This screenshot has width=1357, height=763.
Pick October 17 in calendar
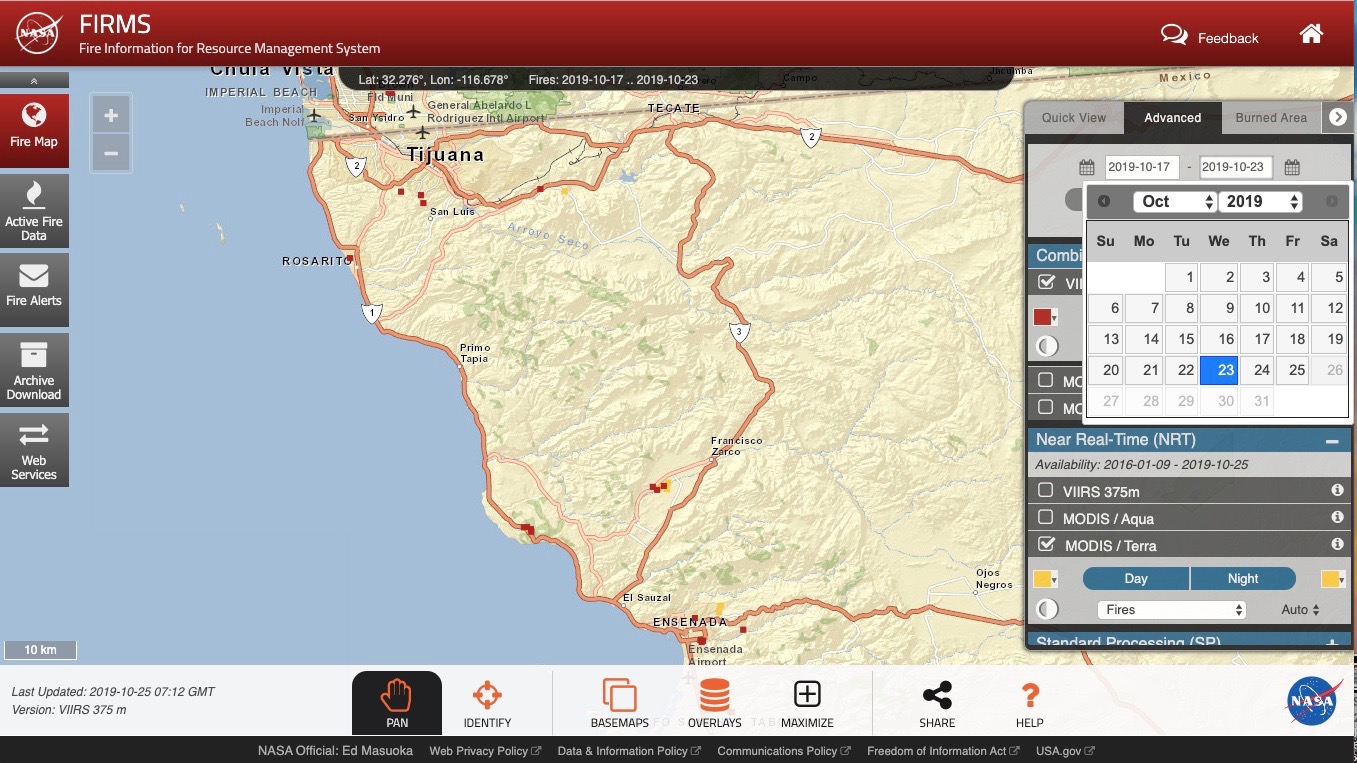pyautogui.click(x=1257, y=339)
